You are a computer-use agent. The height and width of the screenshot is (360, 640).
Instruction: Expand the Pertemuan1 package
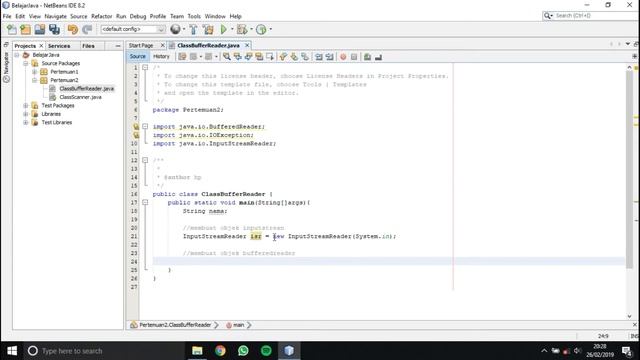(x=35, y=72)
